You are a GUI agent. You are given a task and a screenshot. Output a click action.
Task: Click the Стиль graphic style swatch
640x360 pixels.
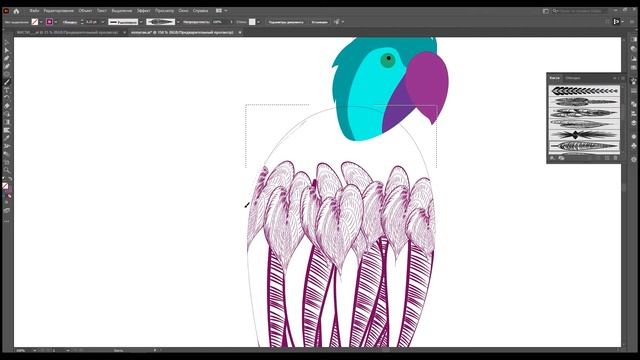[x=252, y=22]
